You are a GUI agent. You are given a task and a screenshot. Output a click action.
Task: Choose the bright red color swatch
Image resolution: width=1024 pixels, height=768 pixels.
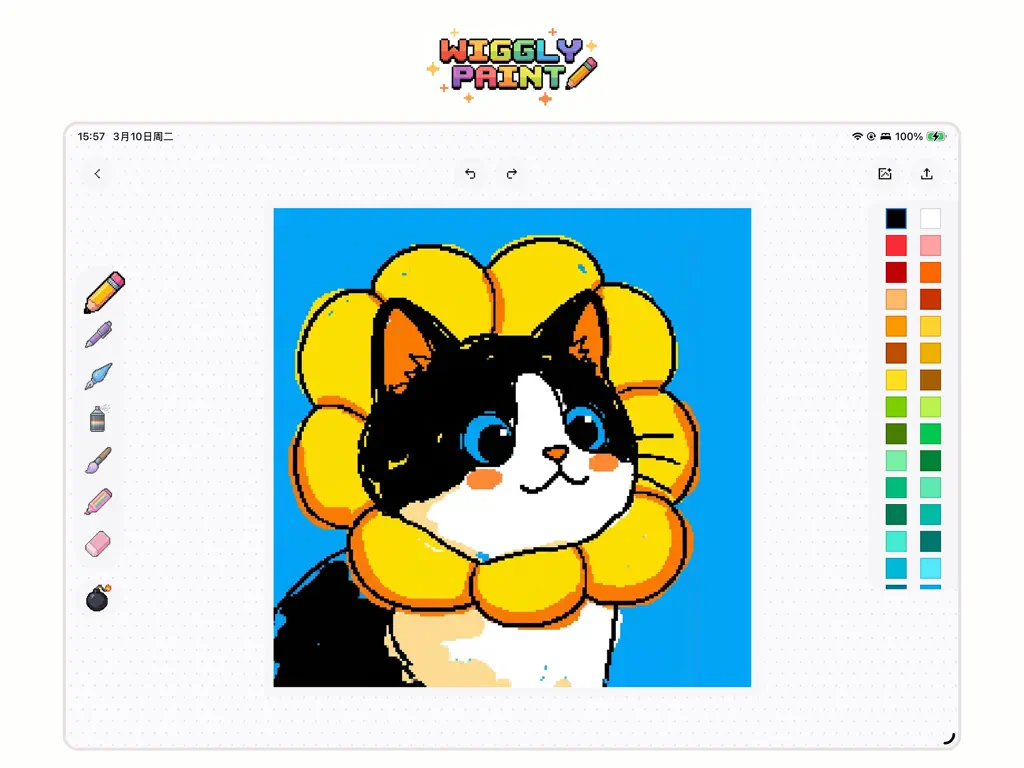coord(896,246)
